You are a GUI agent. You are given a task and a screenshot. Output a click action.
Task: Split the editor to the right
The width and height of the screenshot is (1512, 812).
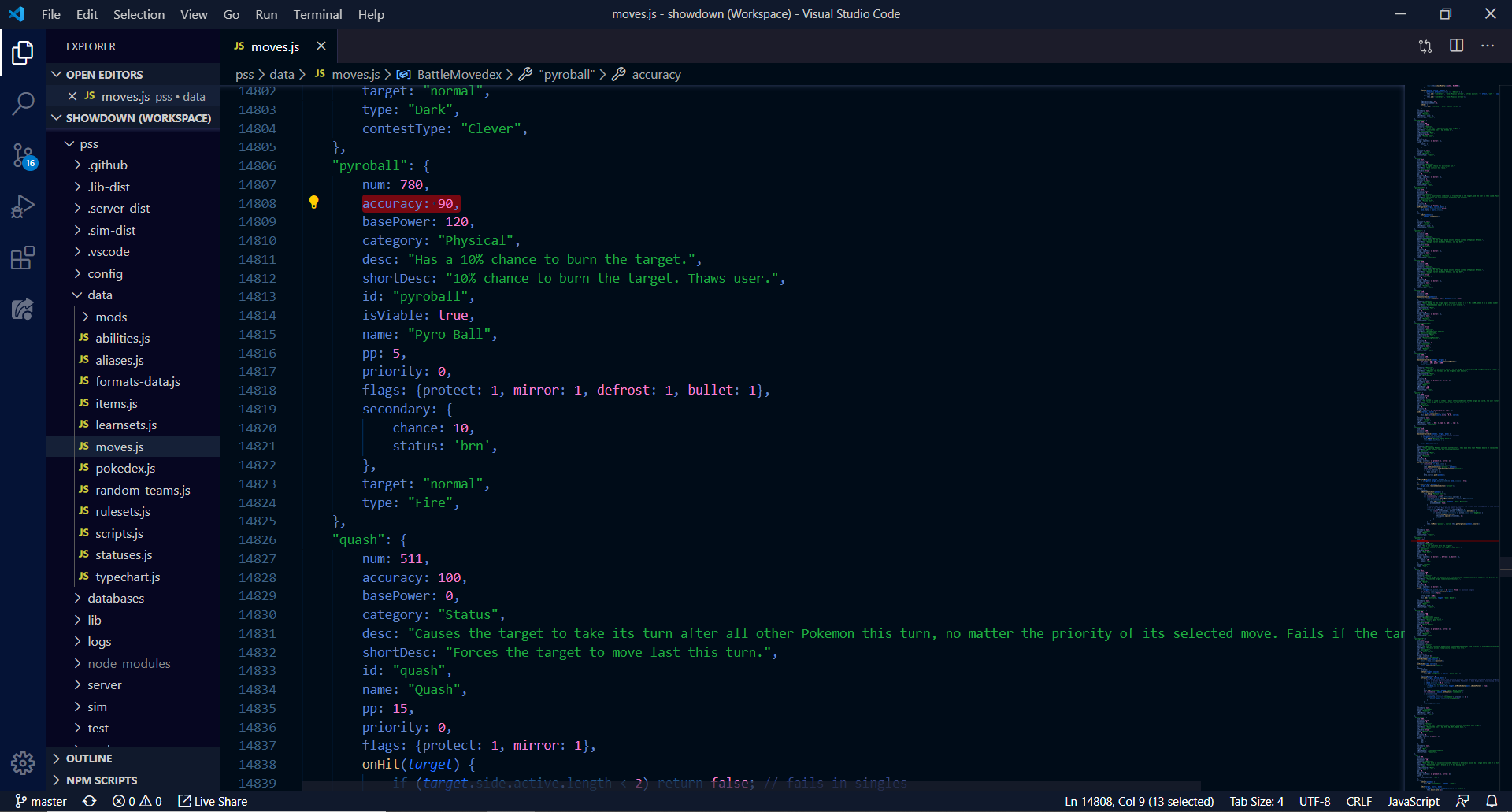click(x=1456, y=46)
